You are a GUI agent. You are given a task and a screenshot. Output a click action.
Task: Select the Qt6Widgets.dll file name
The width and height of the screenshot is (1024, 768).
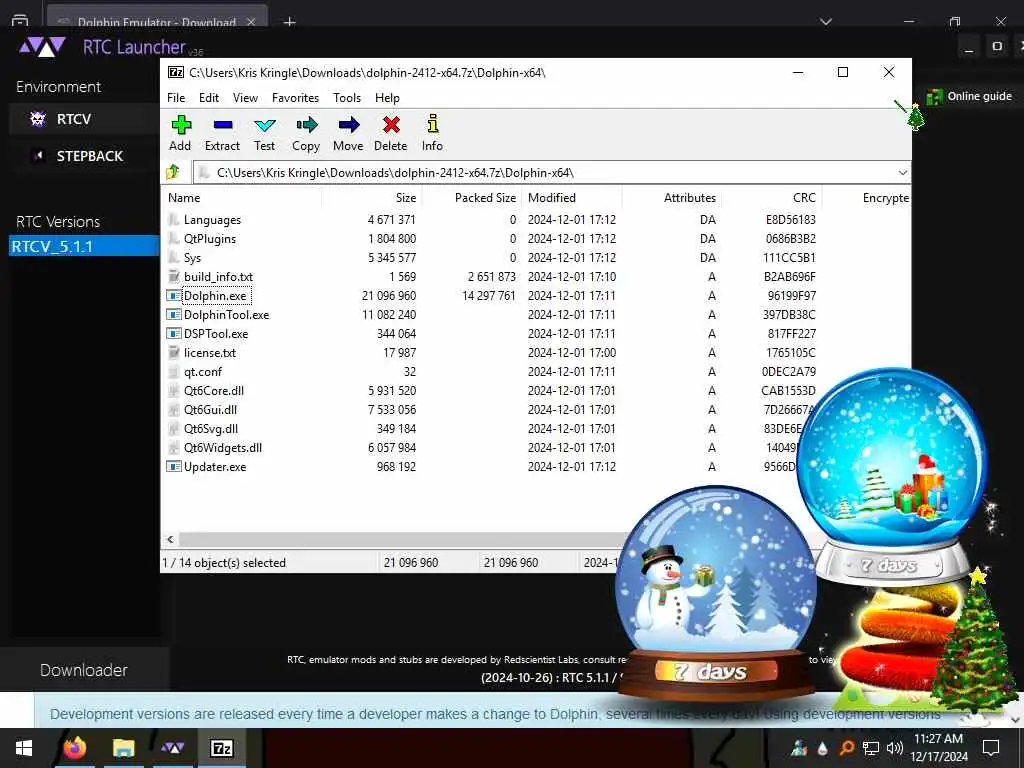pyautogui.click(x=223, y=448)
